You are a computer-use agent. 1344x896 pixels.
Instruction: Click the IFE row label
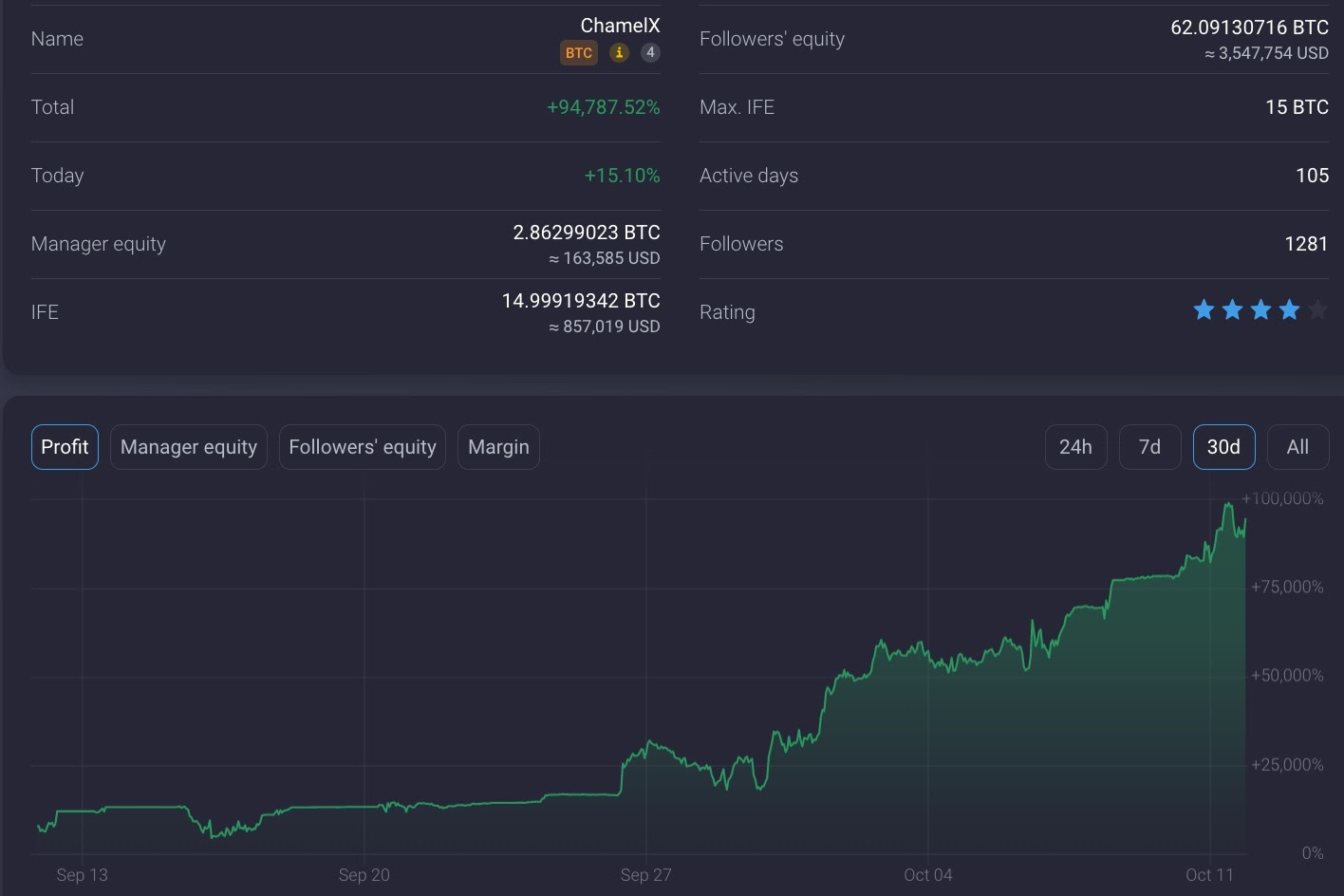(x=45, y=312)
